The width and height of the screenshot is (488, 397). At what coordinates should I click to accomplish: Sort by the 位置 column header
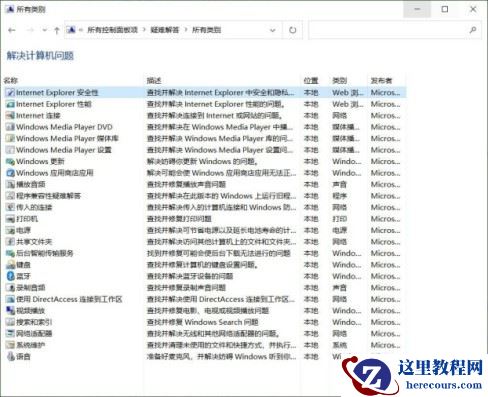coord(311,80)
